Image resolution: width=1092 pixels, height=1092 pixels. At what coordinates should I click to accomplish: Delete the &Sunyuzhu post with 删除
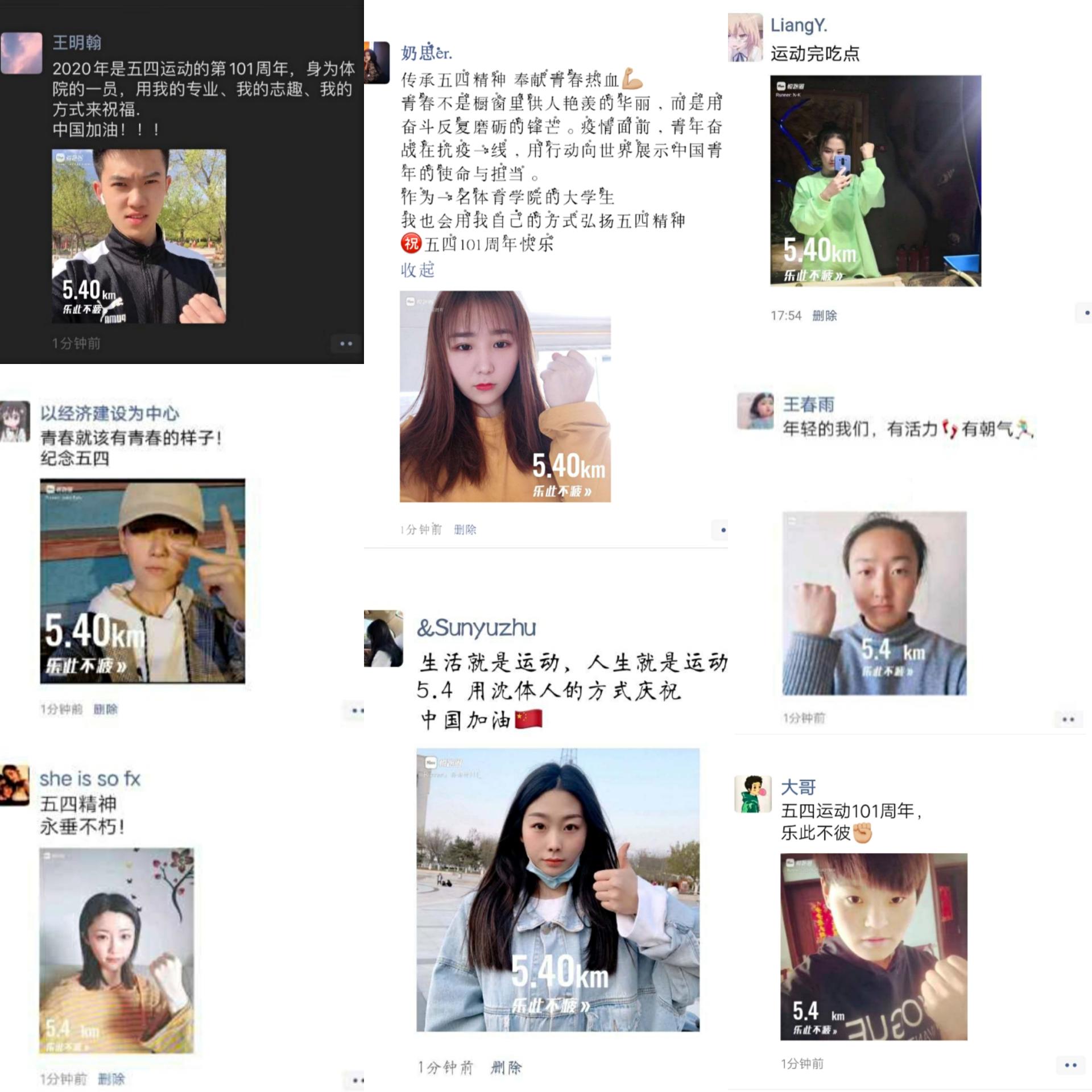506,1067
